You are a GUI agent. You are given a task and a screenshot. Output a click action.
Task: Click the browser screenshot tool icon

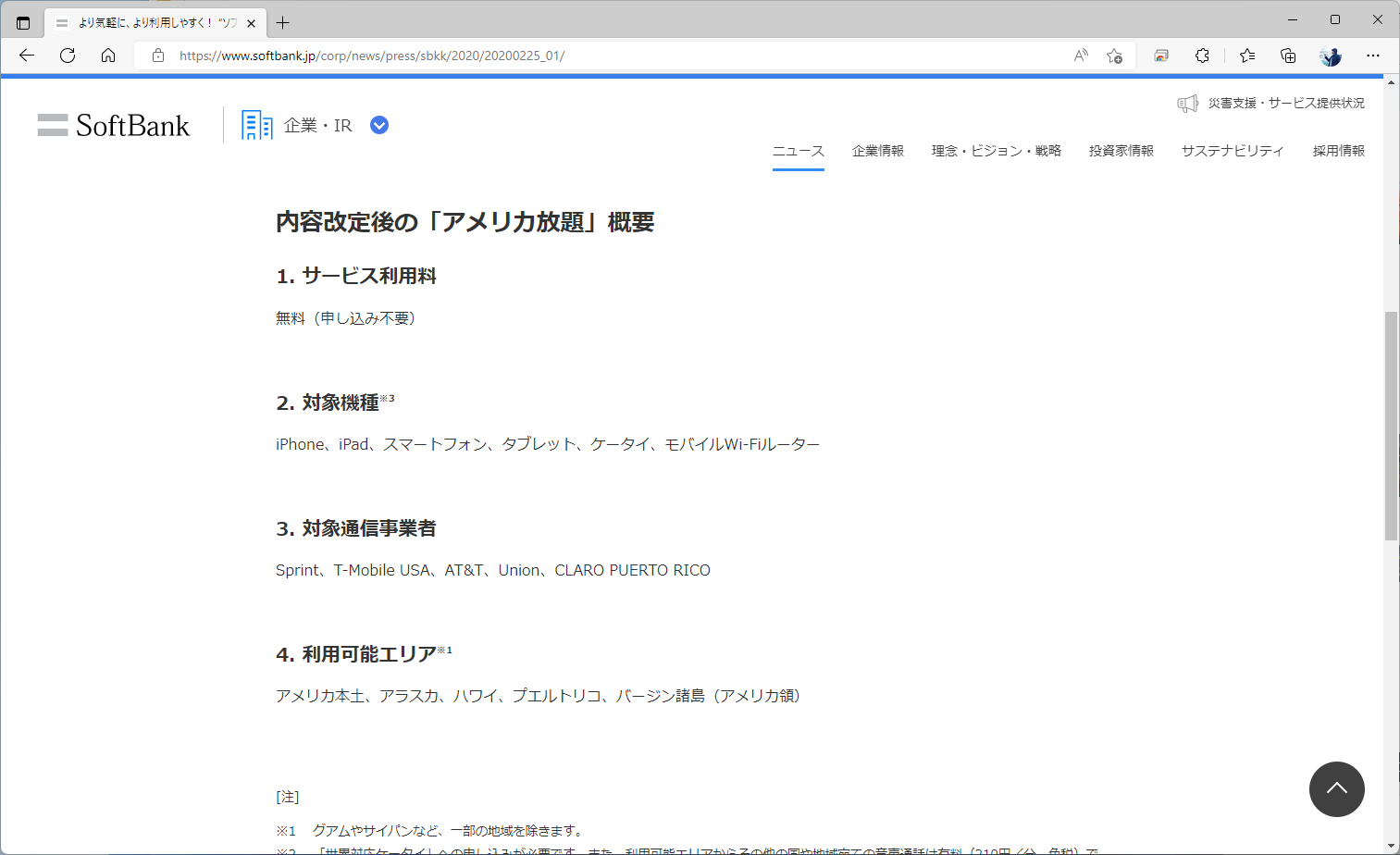1161,56
